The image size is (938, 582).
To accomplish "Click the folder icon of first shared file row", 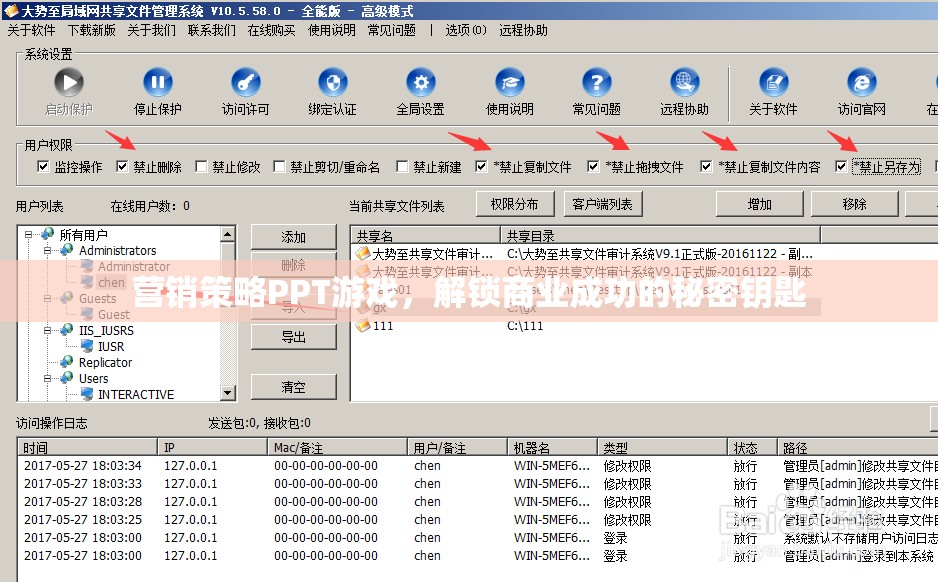I will pyautogui.click(x=363, y=254).
